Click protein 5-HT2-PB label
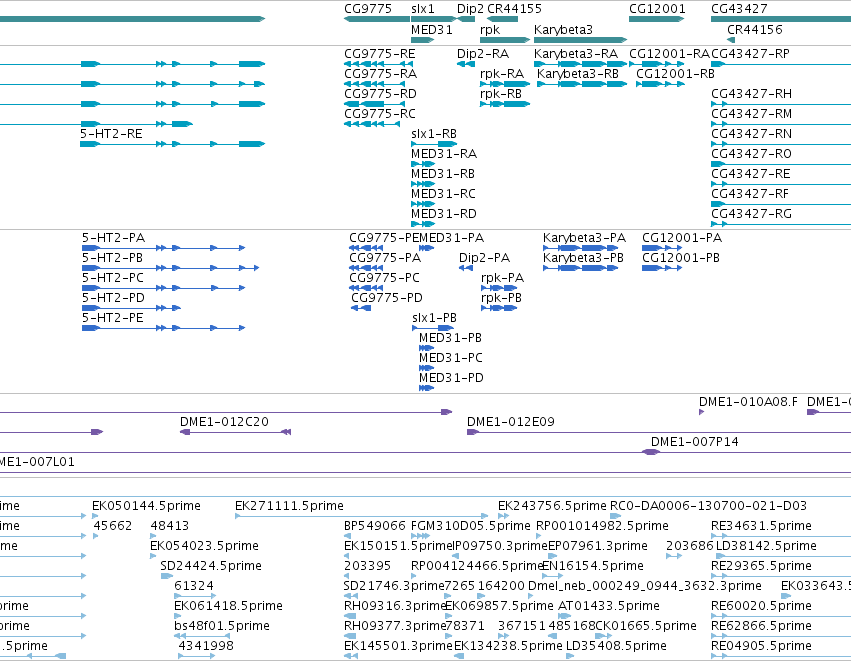Screen dimensions: 851x661 [112, 258]
